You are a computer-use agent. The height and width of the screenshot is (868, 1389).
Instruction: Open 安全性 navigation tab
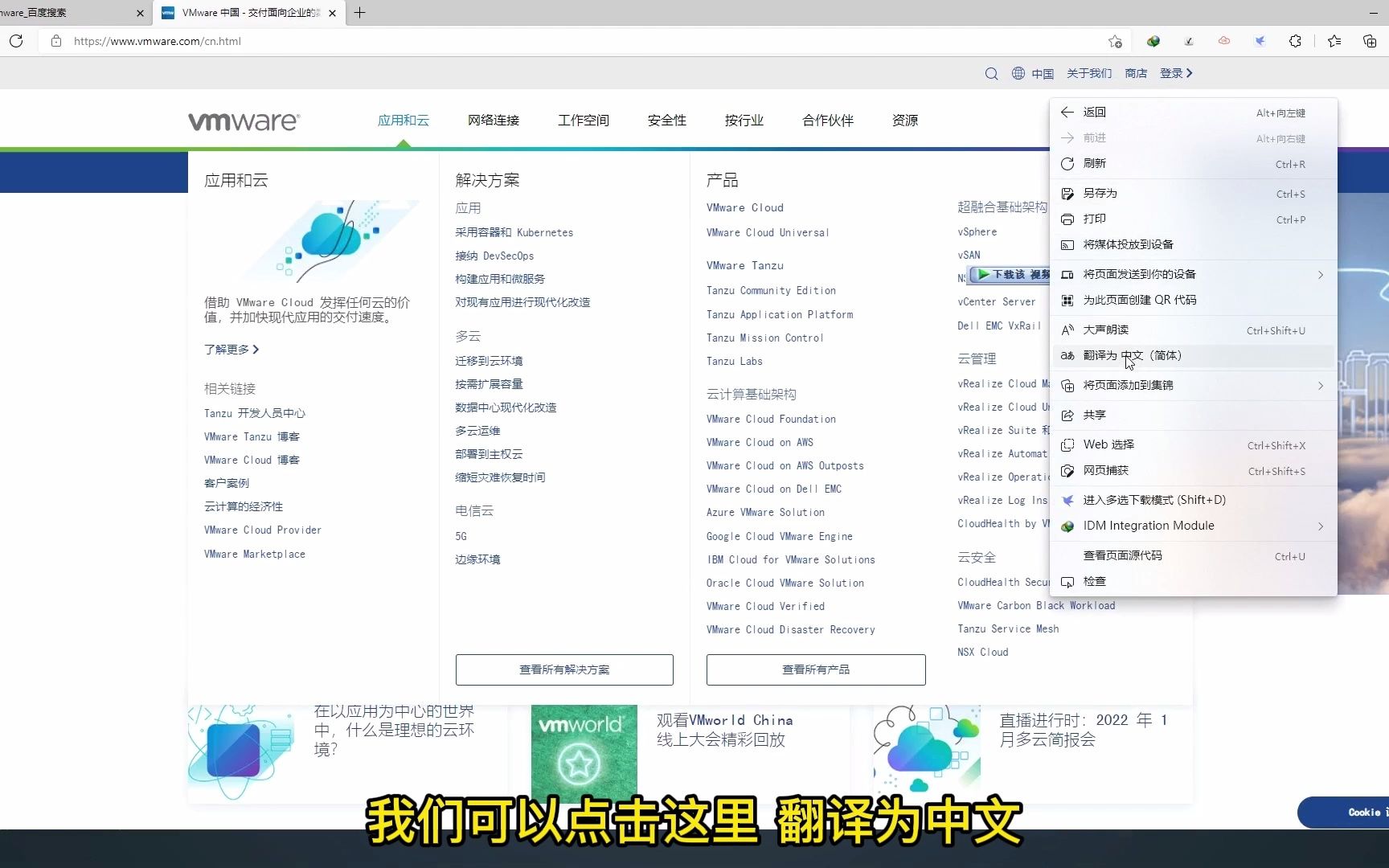[667, 121]
